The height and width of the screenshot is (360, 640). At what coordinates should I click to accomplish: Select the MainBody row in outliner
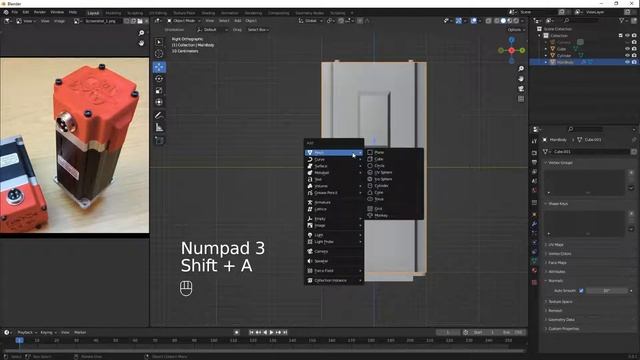click(584, 62)
